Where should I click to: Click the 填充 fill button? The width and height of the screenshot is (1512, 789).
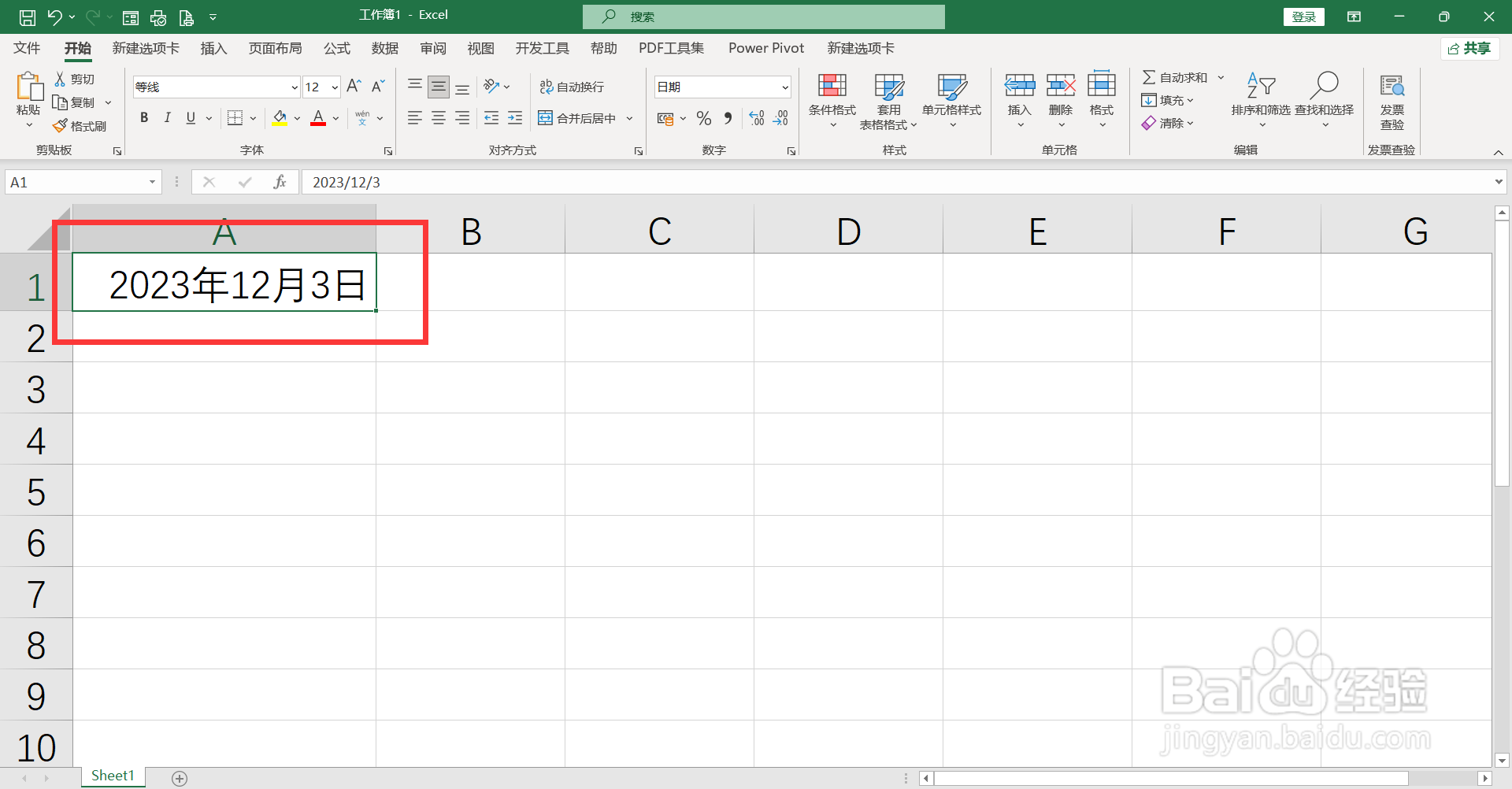click(1168, 100)
